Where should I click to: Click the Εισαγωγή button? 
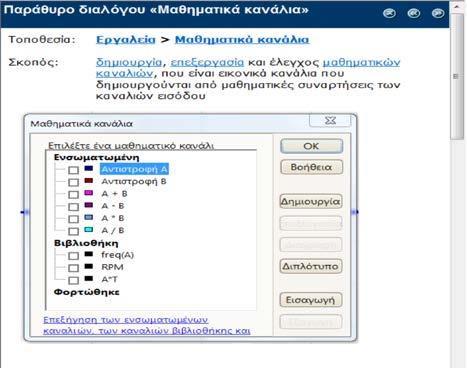[x=311, y=300]
